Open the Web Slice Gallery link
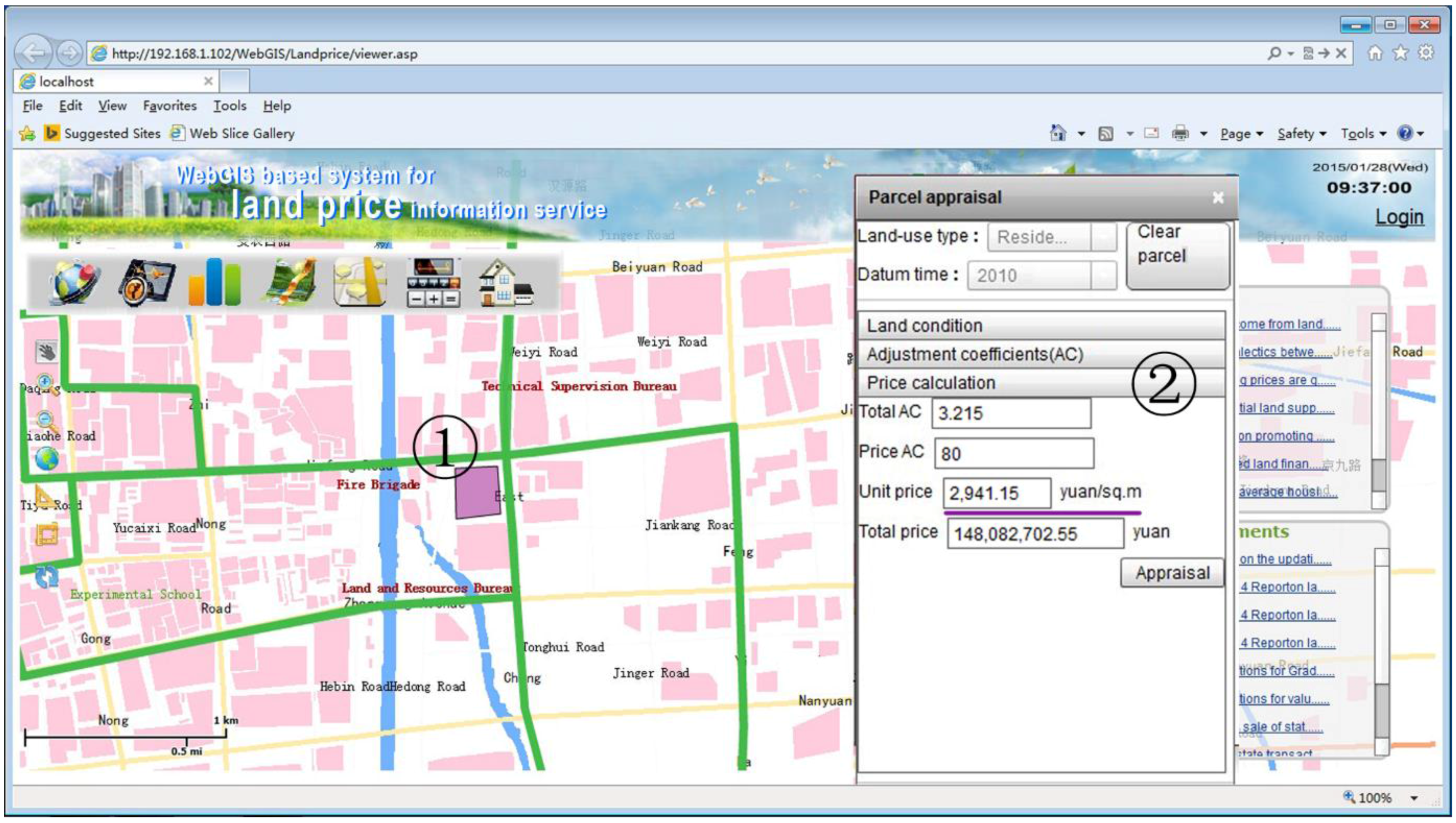 click(x=232, y=133)
